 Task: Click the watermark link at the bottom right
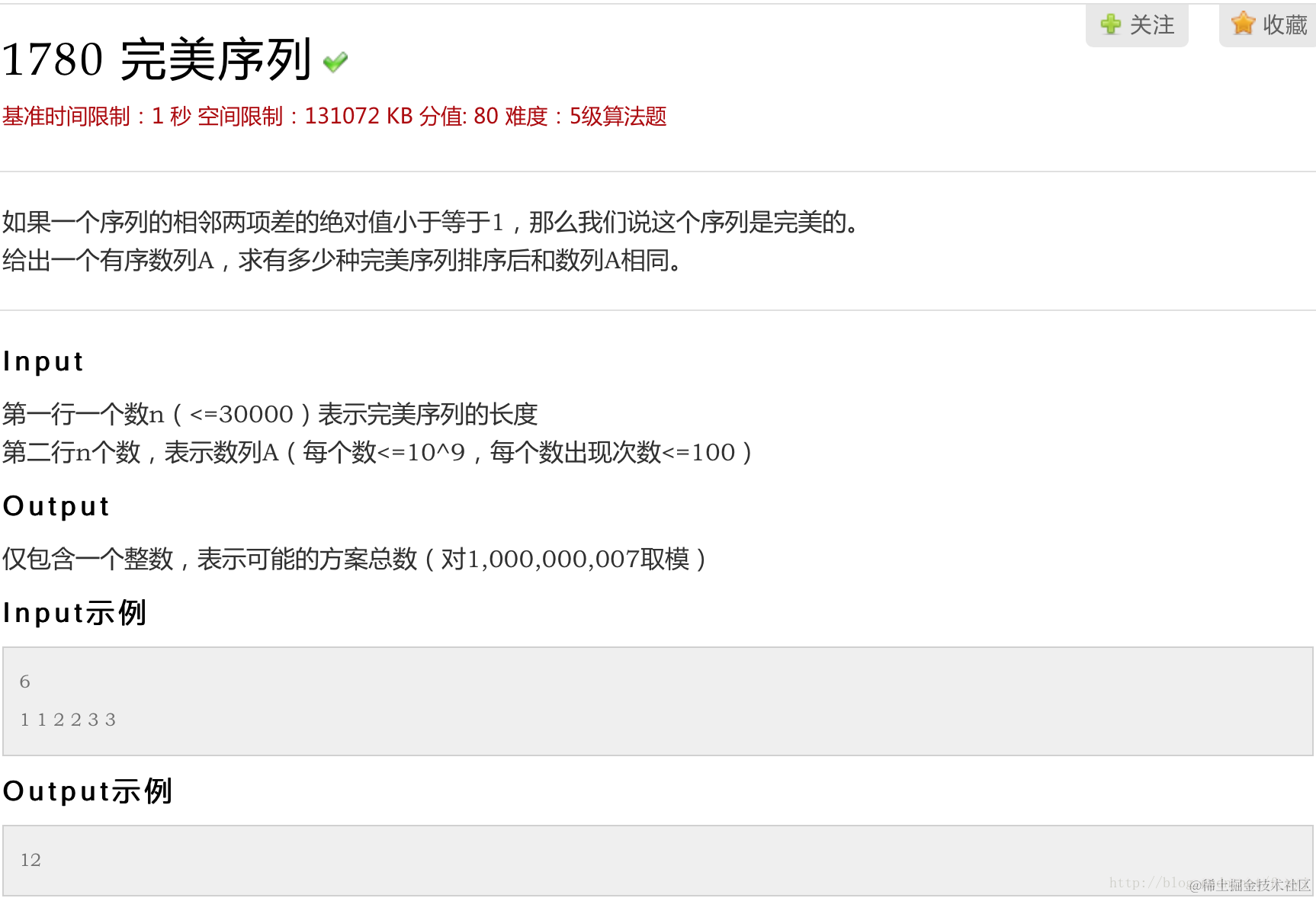point(1209,884)
